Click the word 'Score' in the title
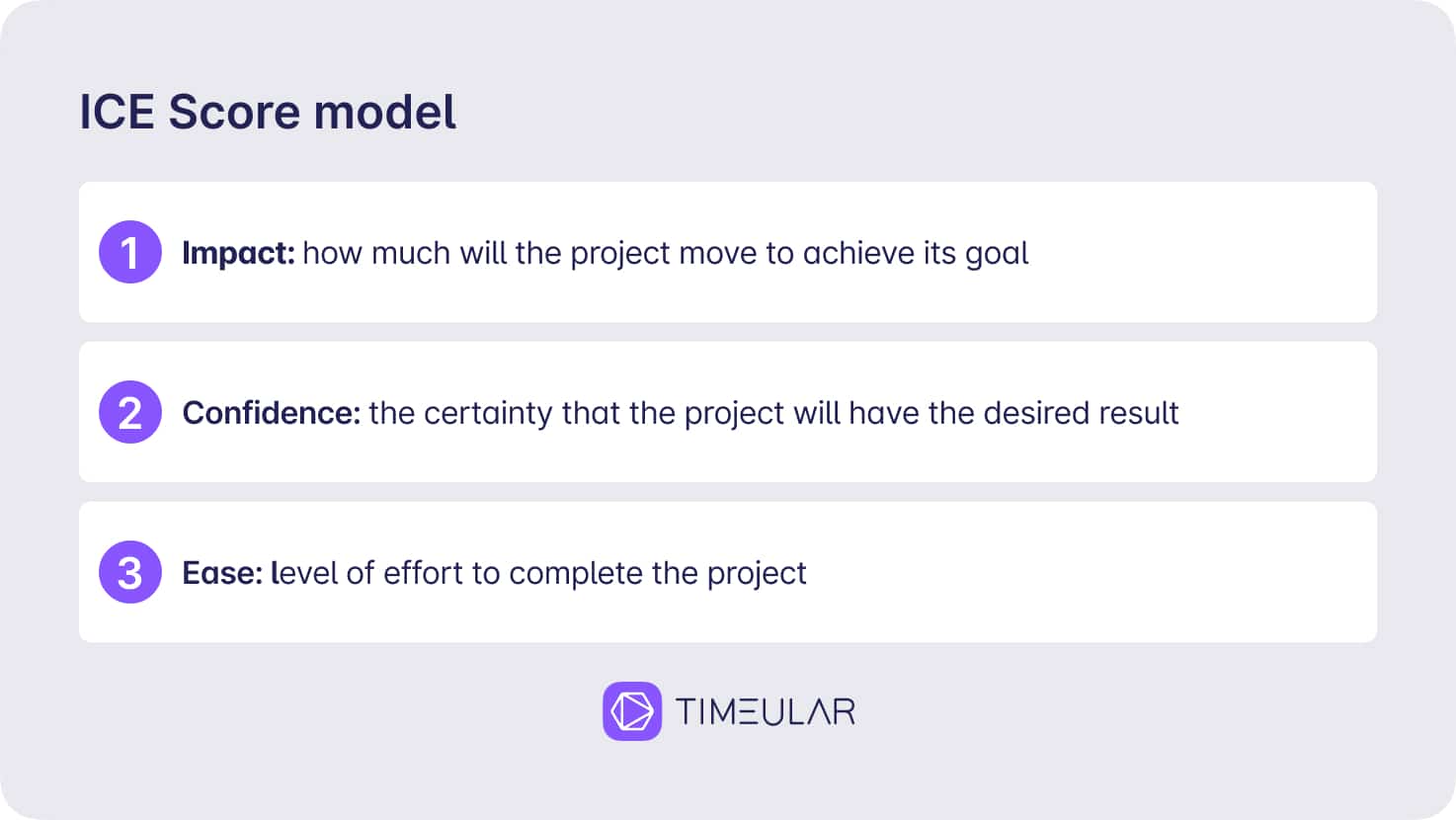This screenshot has height=820, width=1456. click(x=234, y=112)
